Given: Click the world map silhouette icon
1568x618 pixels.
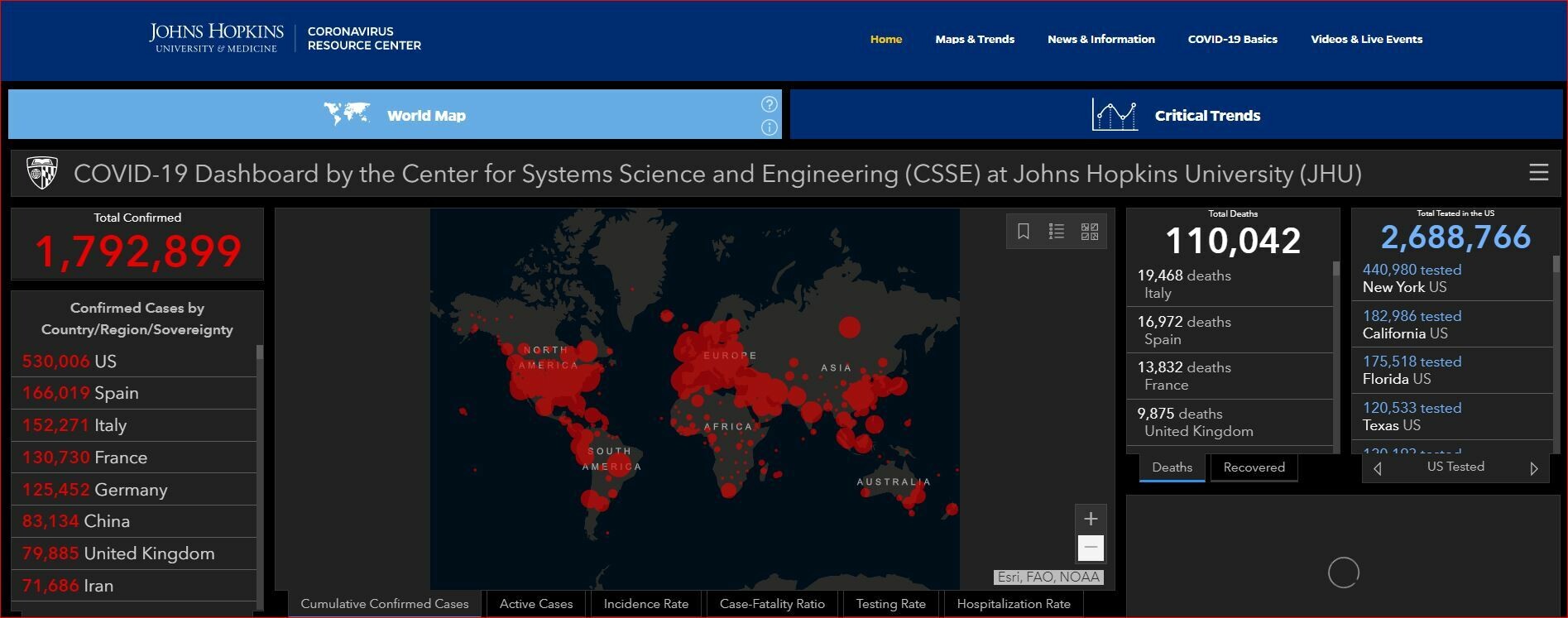Looking at the screenshot, I should 347,114.
